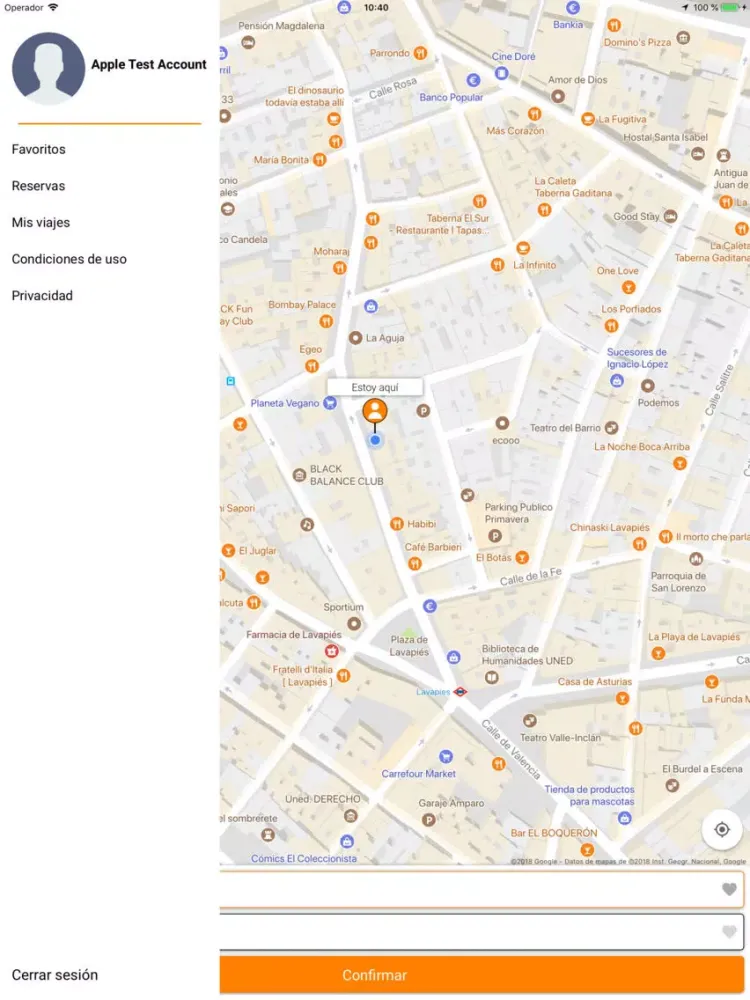Tap the Bar EL BOQUERÓN drink icon

[587, 849]
